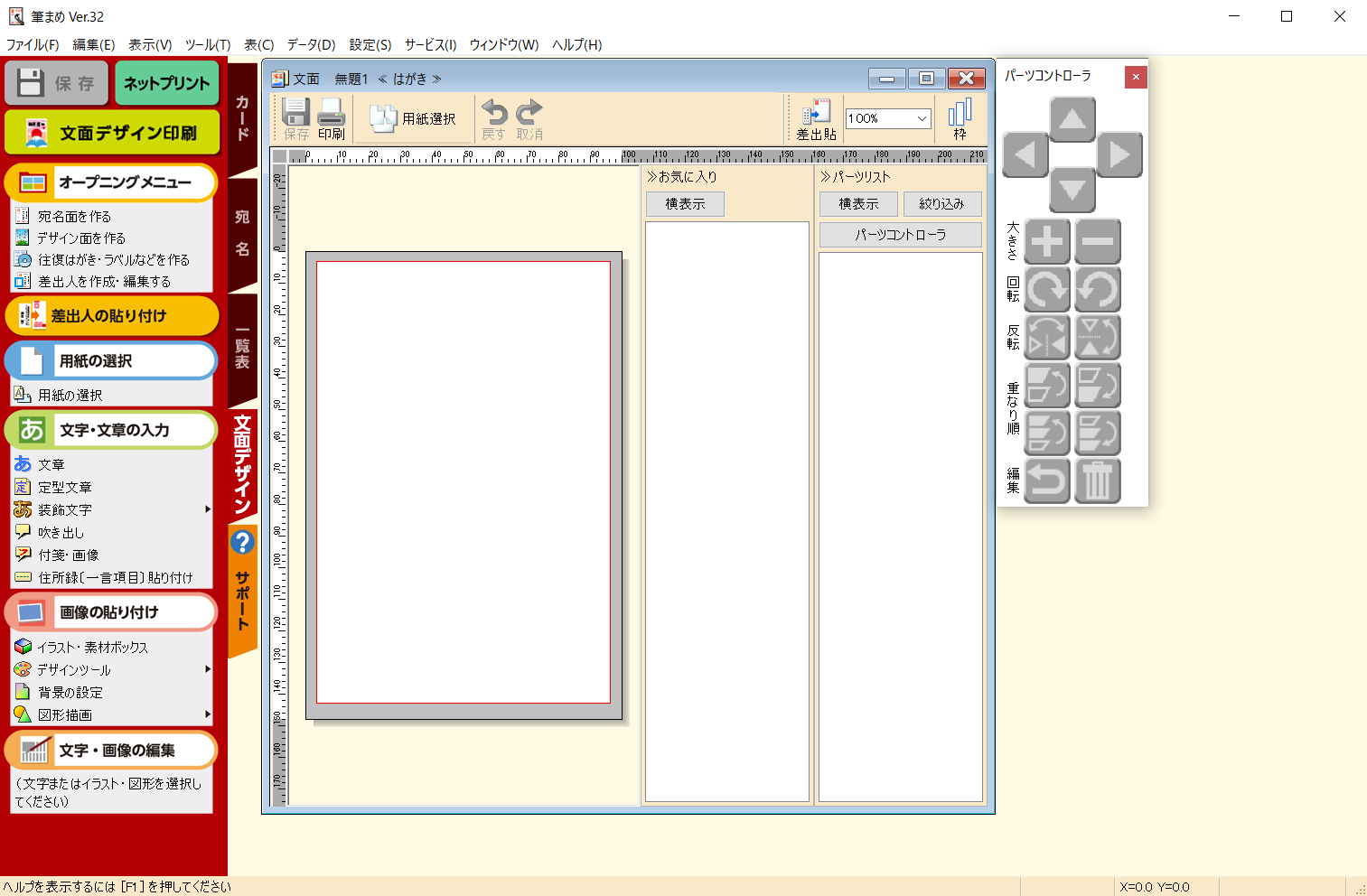Screen dimensions: 1367x896
Task: Rotate part clockwise with rotation icon
Action: pyautogui.click(x=1047, y=289)
